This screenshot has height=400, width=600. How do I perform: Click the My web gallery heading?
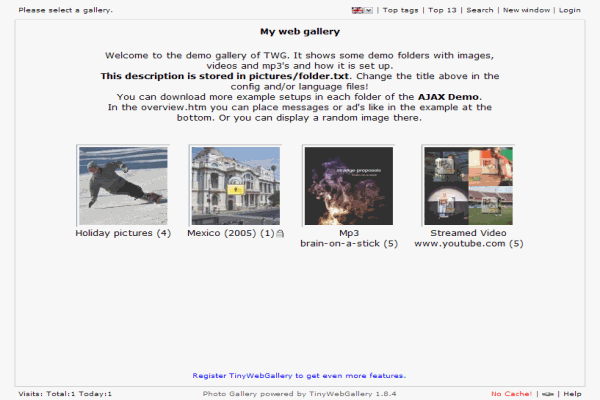(300, 31)
